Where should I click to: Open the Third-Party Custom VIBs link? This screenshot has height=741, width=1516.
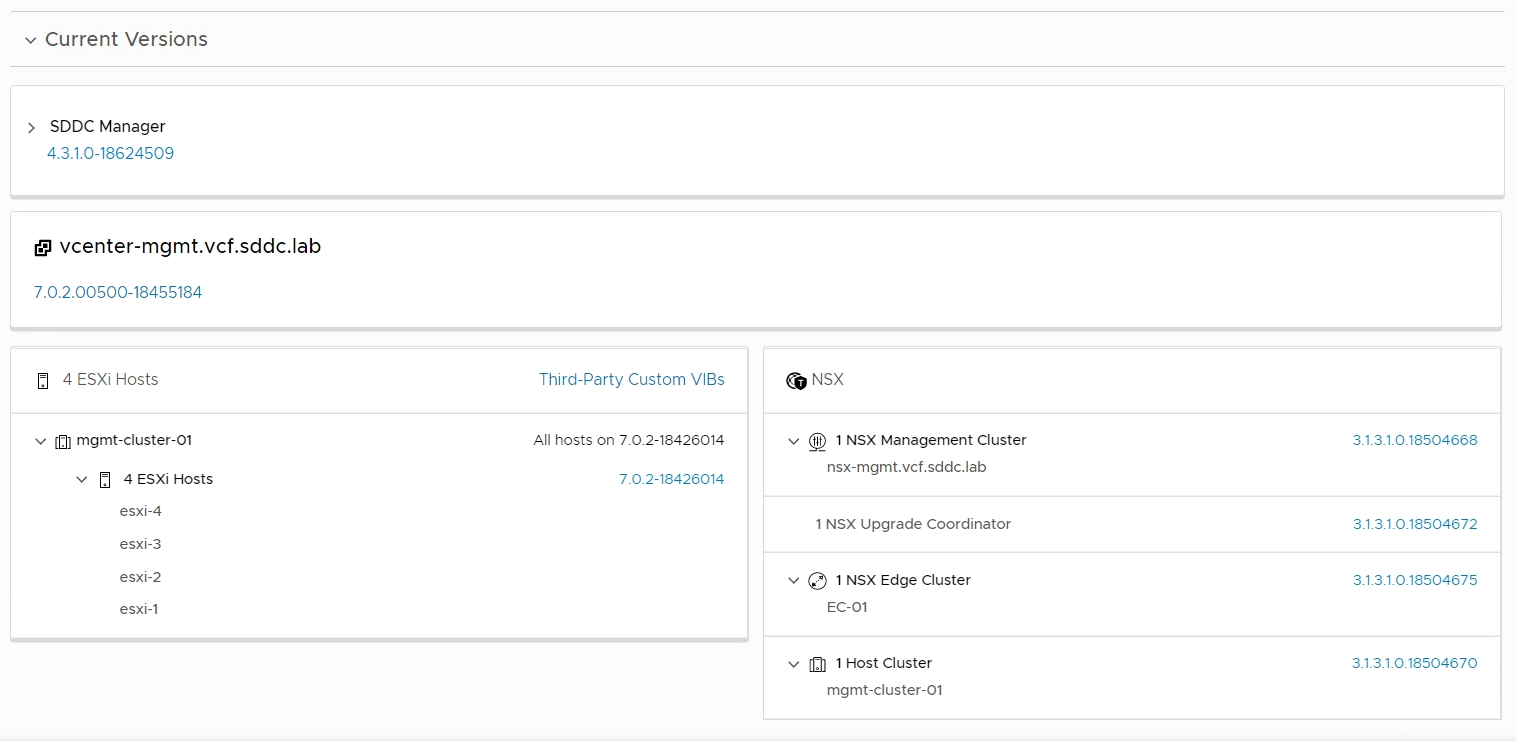click(631, 380)
